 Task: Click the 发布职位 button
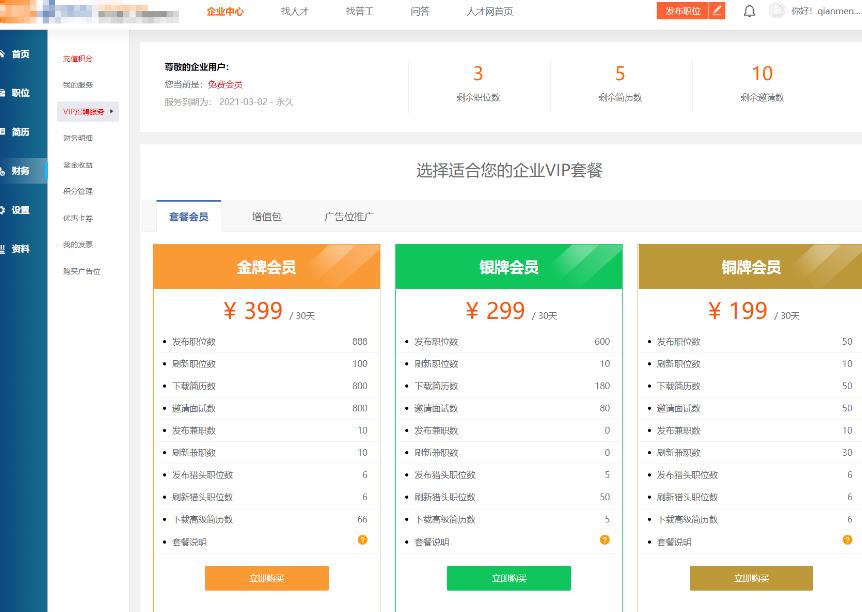(685, 11)
